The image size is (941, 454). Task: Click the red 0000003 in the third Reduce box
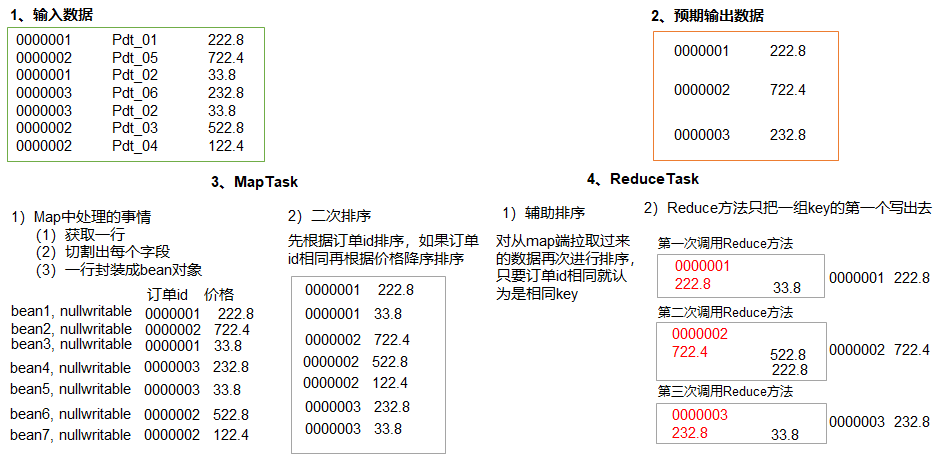[700, 415]
